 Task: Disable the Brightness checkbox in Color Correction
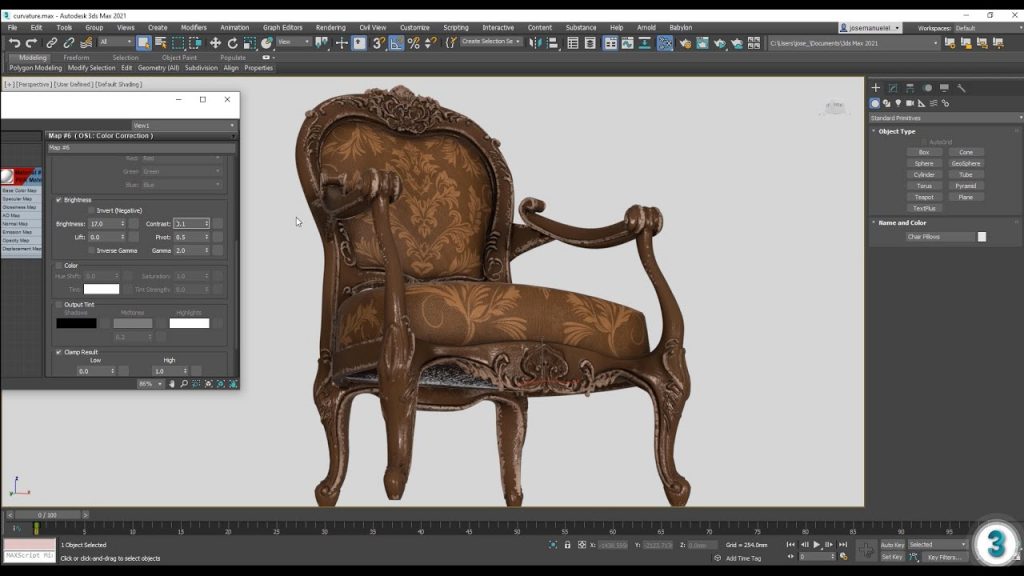(x=58, y=200)
